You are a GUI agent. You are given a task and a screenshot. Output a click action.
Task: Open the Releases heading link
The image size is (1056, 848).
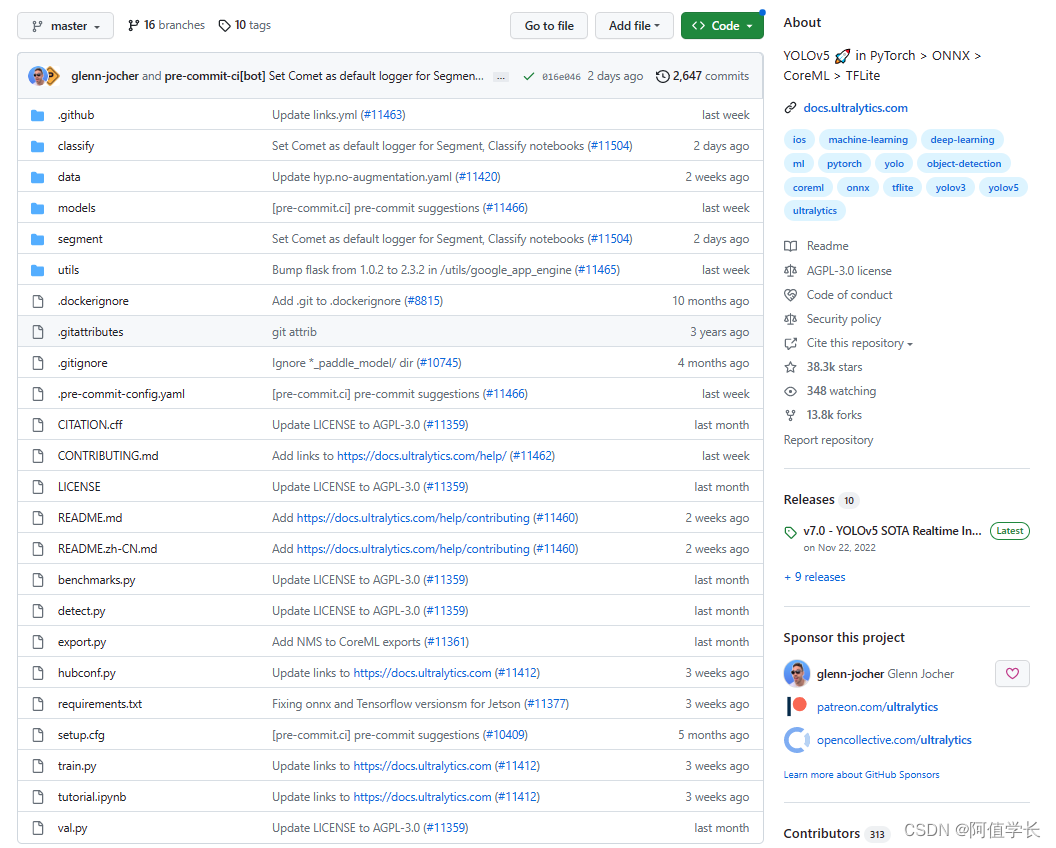[x=820, y=499]
